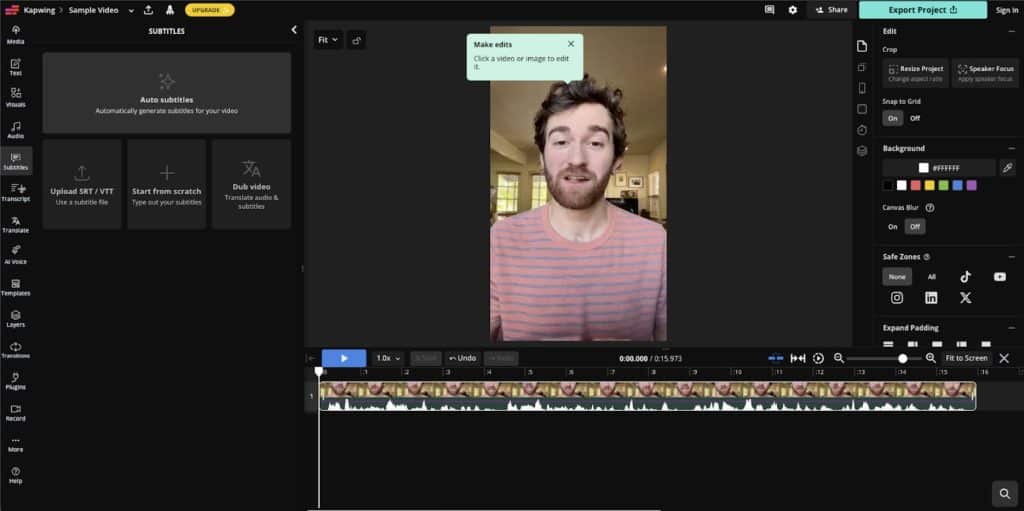The image size is (1024, 511).
Task: Select the YouTube safe zone icon
Action: [x=1000, y=276]
